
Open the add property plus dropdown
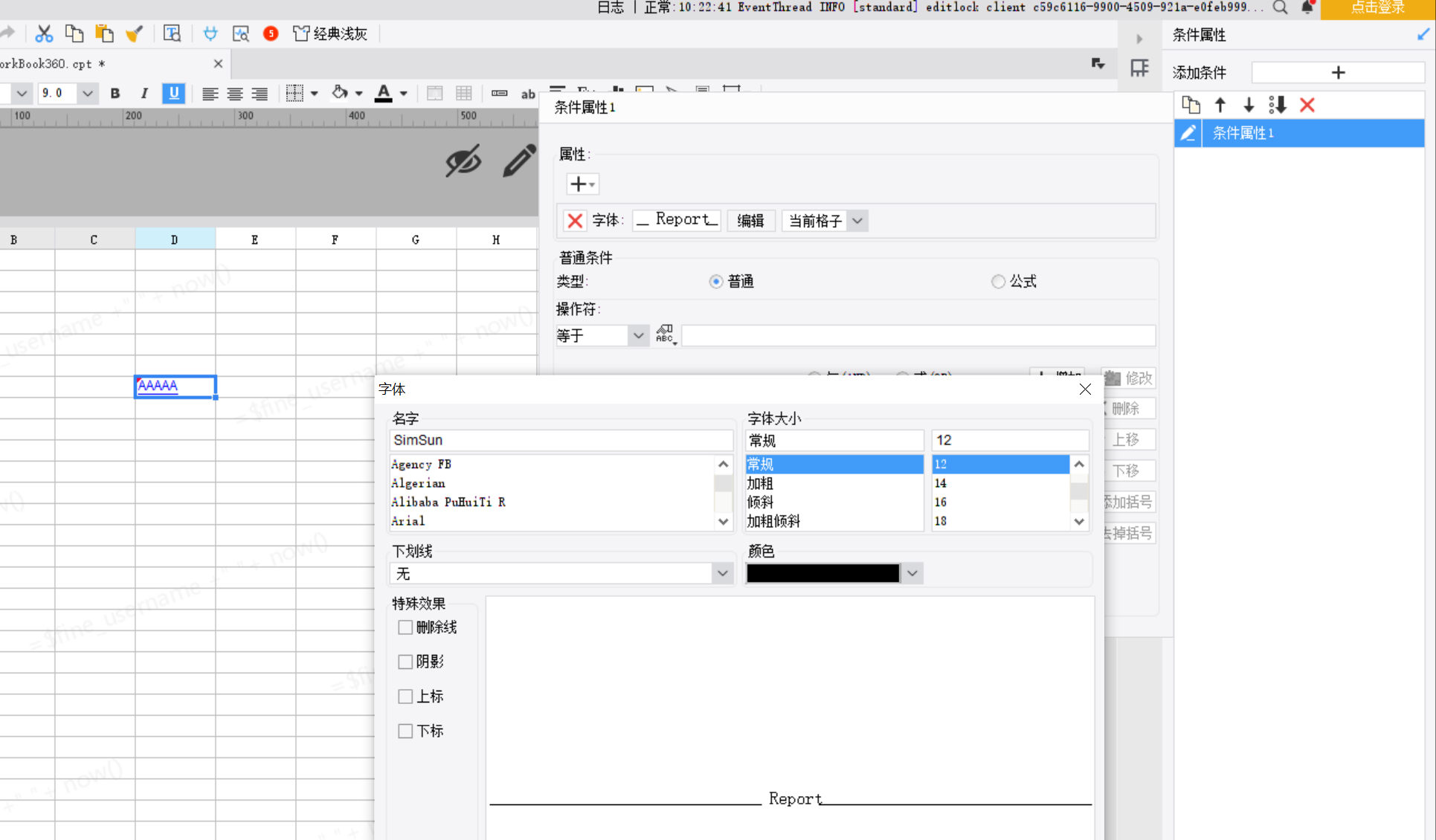point(582,184)
